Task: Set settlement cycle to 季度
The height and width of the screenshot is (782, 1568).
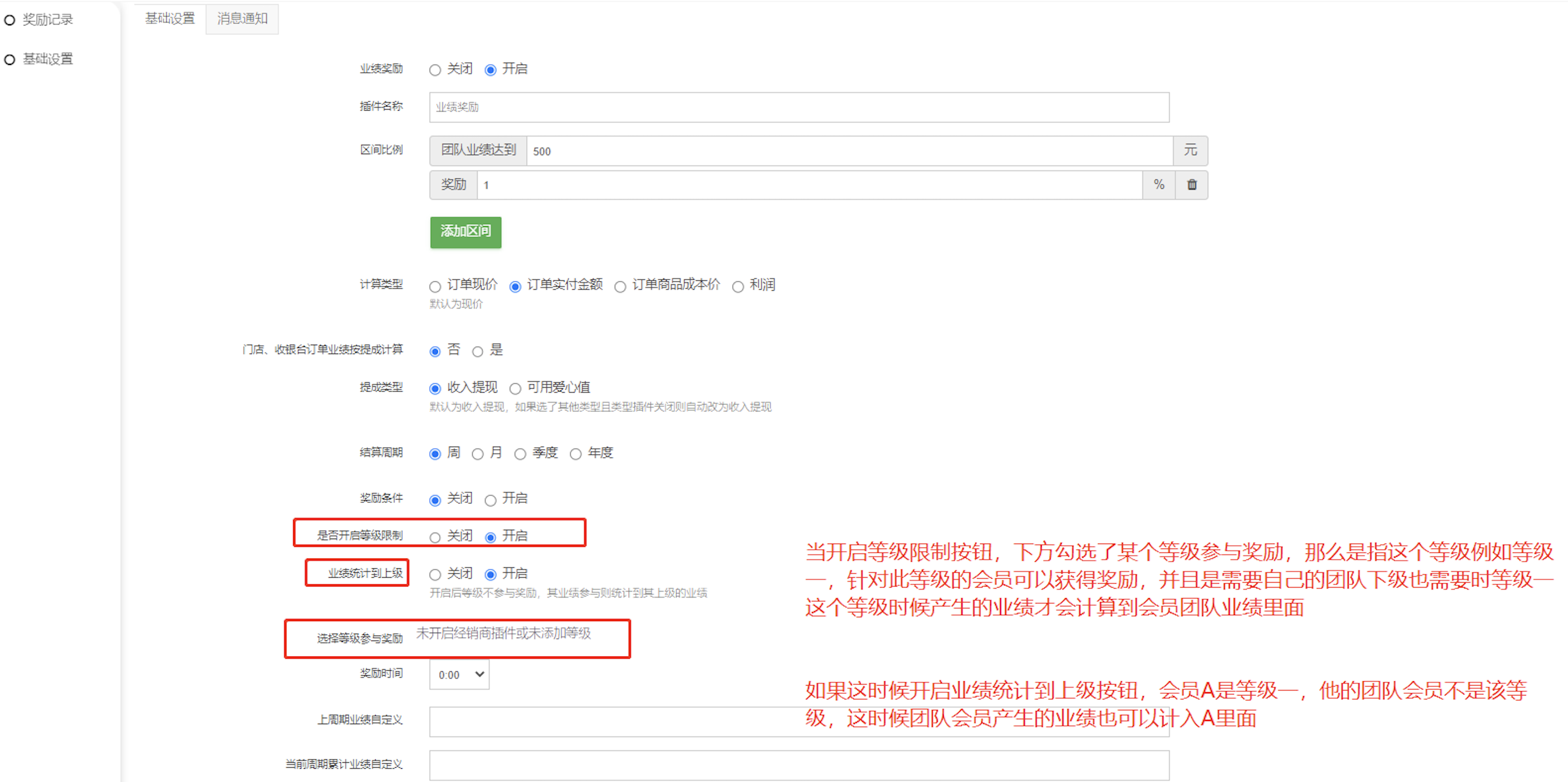Action: [520, 454]
